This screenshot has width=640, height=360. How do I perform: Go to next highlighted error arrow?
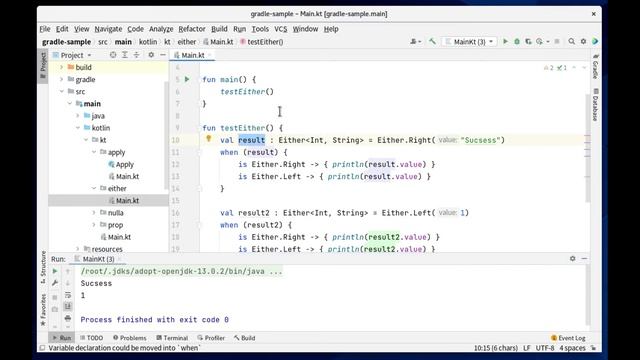pos(584,68)
